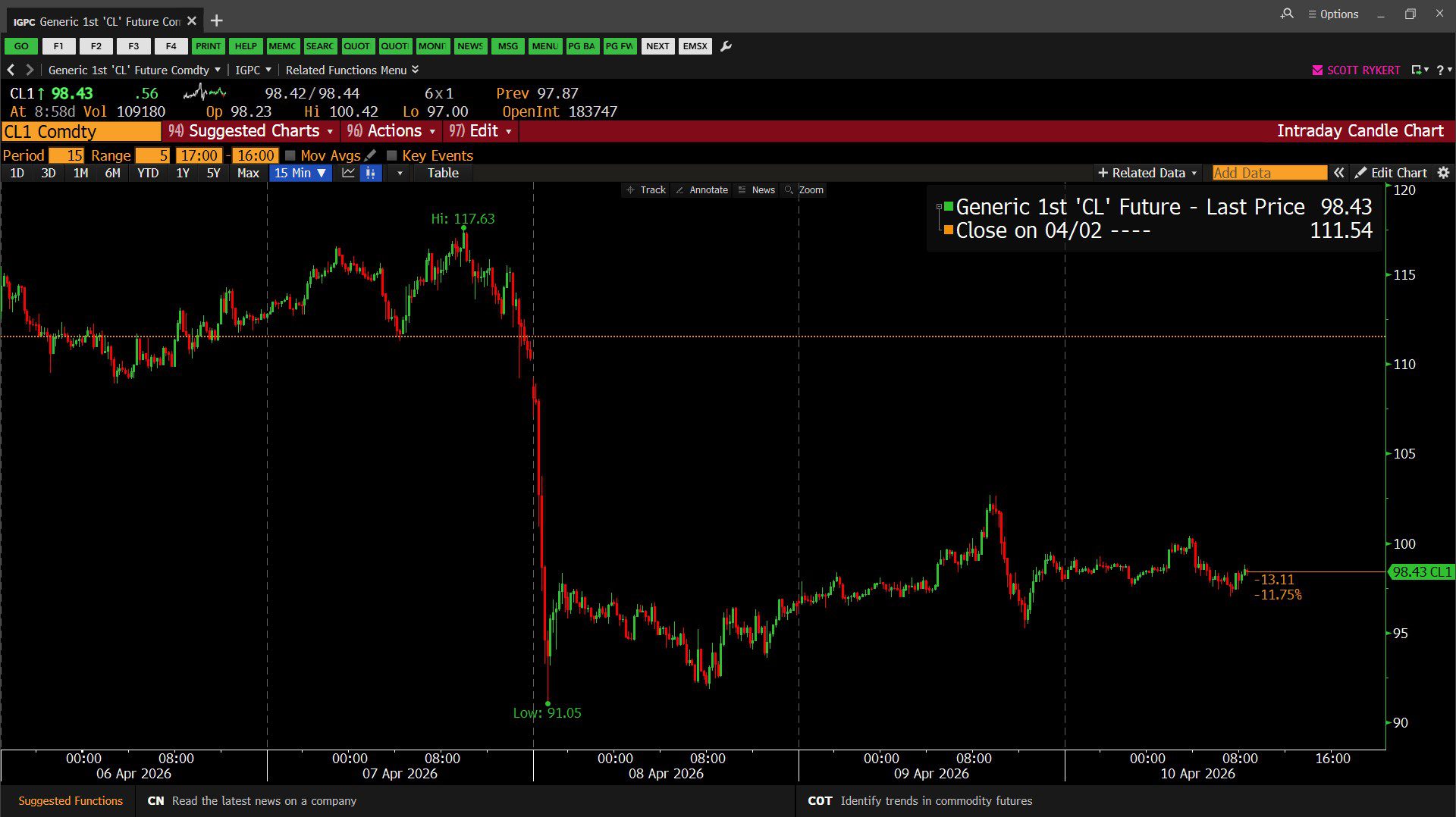Click the Mov Avgs pencil edit icon
The height and width of the screenshot is (817, 1456).
pyautogui.click(x=370, y=155)
